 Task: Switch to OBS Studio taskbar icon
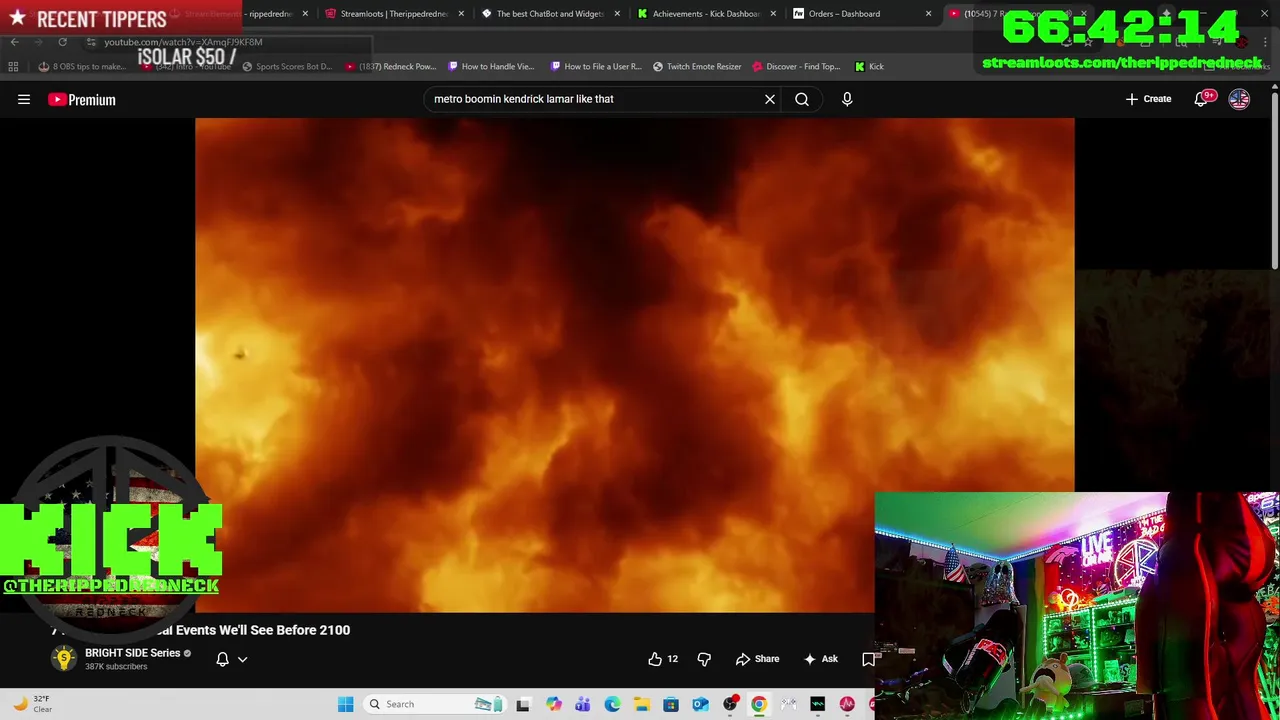[730, 704]
